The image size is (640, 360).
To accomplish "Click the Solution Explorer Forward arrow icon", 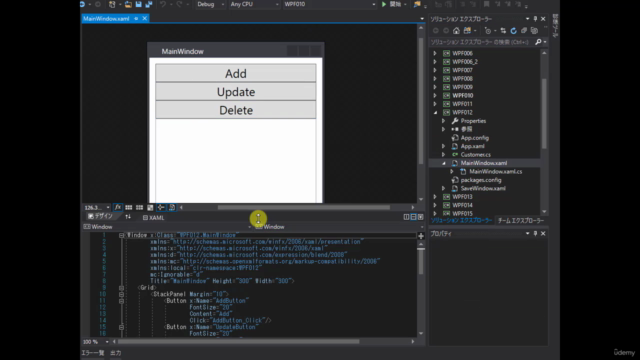I will click(x=446, y=31).
